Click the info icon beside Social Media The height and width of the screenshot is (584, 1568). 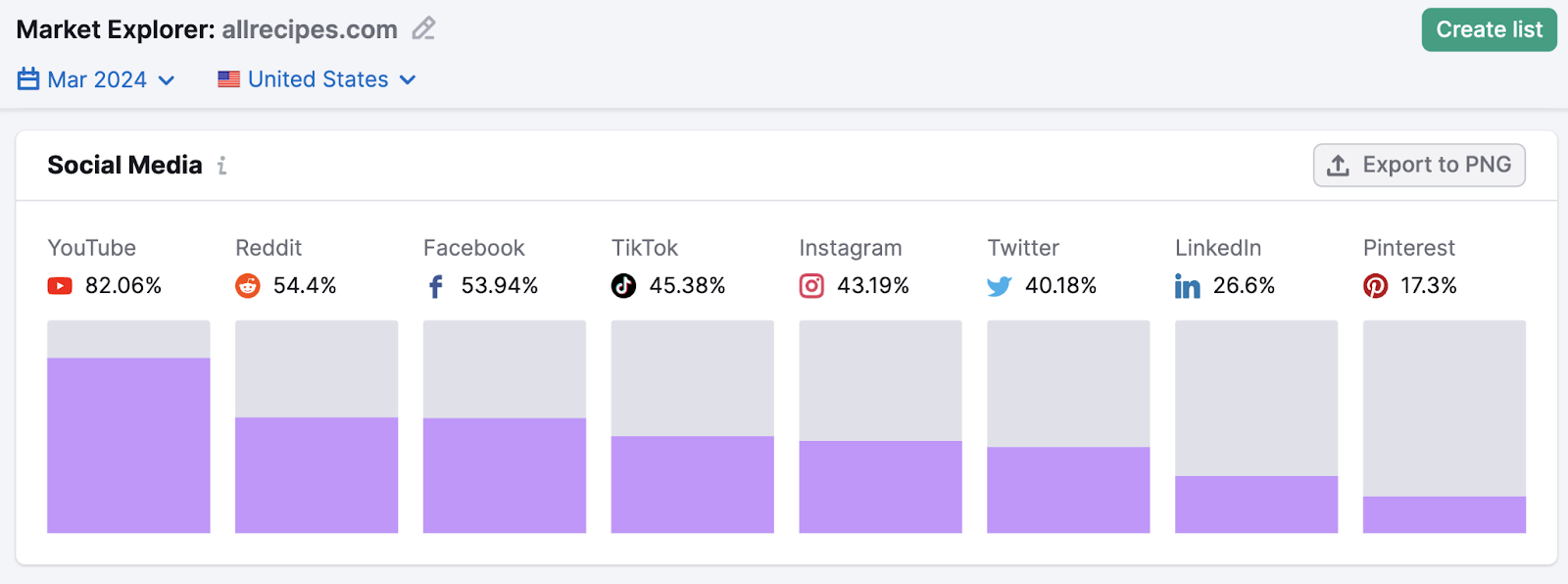(x=220, y=166)
